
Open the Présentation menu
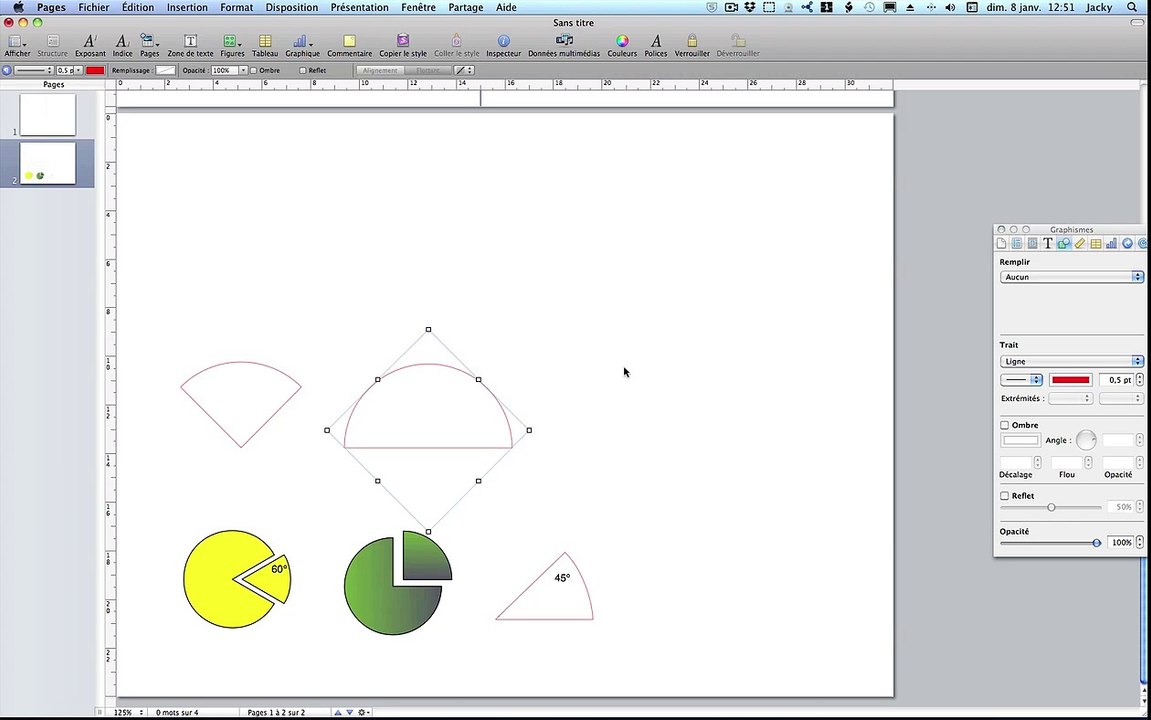click(x=360, y=7)
